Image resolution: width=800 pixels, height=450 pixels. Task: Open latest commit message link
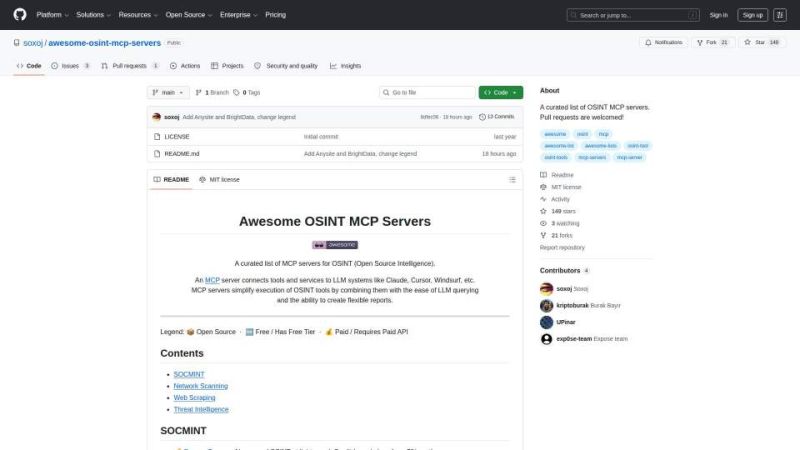tap(239, 117)
